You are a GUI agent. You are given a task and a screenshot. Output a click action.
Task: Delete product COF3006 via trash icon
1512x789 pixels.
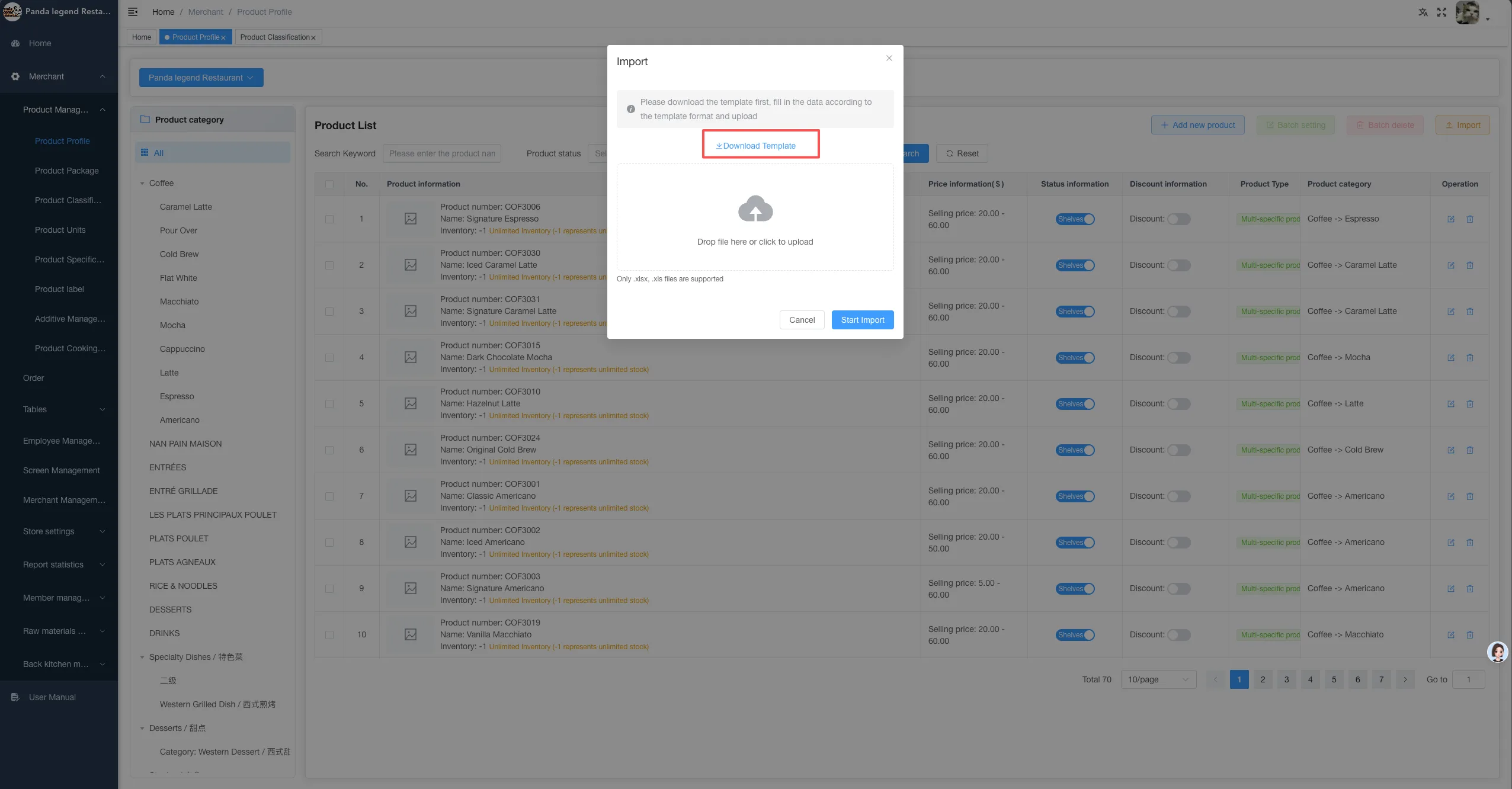pyautogui.click(x=1470, y=219)
